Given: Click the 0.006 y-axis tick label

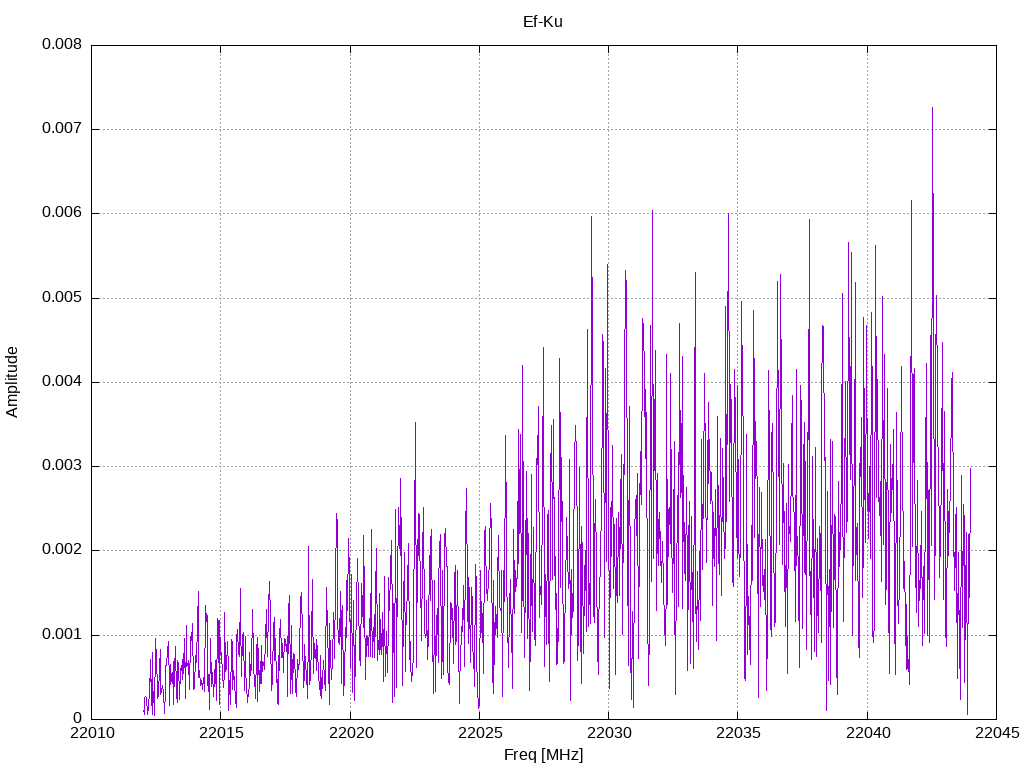Looking at the screenshot, I should coord(62,213).
